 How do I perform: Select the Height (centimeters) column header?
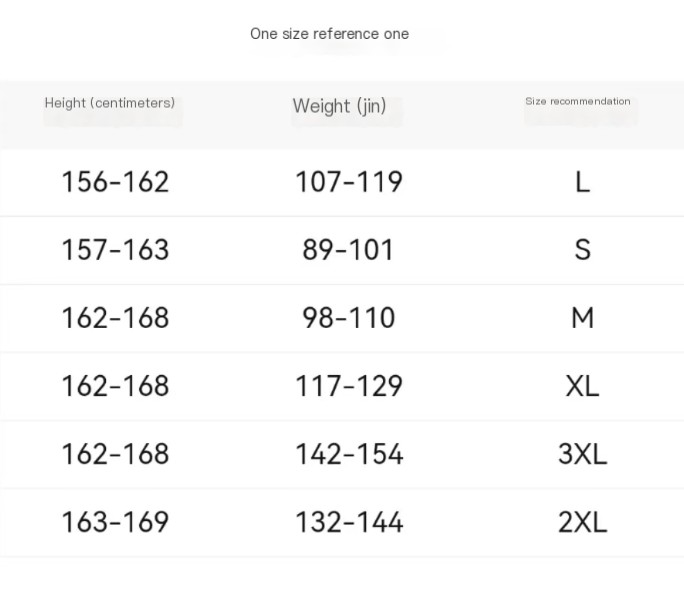(x=110, y=103)
